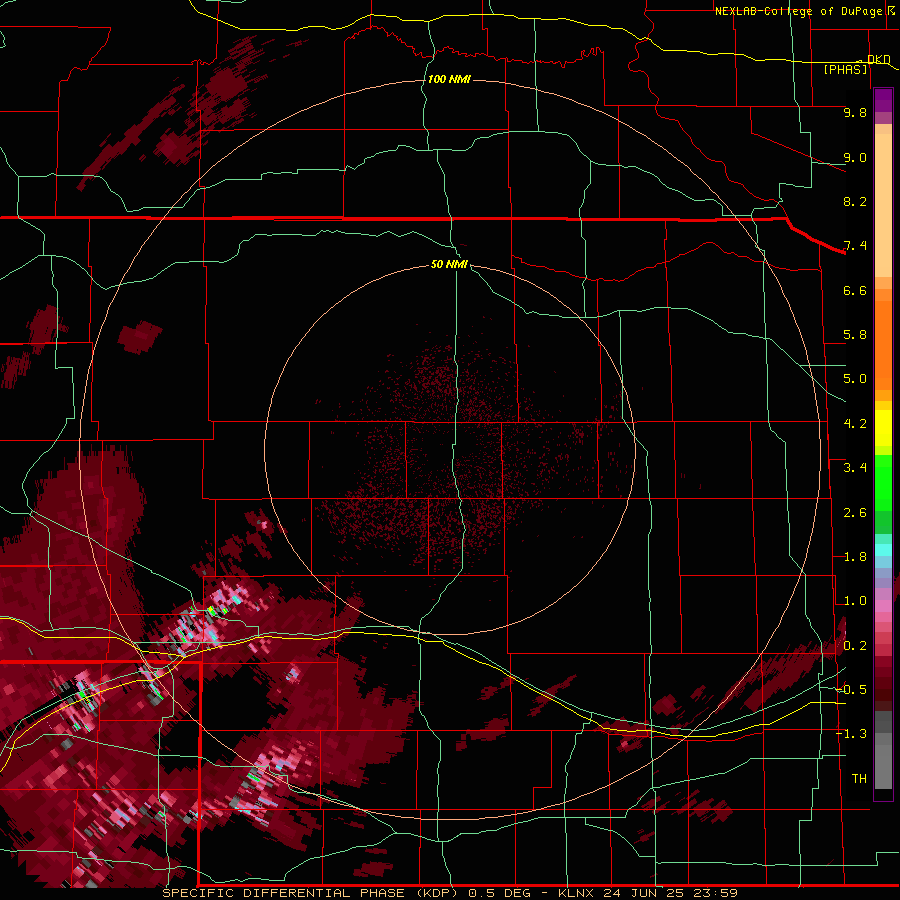Click the KLNX 24 JUN 25 23:59 timestamp
Image resolution: width=900 pixels, height=900 pixels.
(647, 893)
